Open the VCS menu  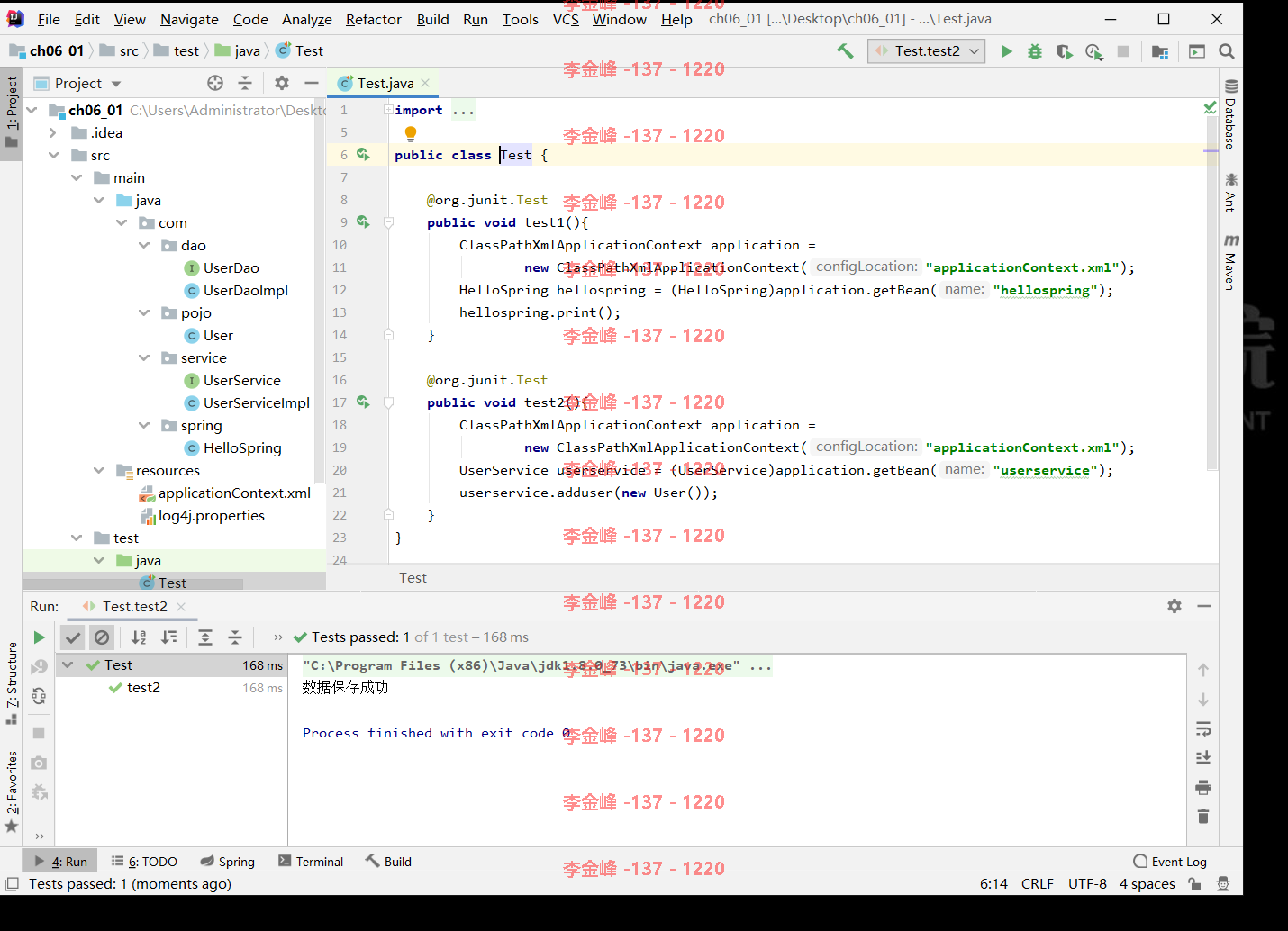click(x=566, y=19)
